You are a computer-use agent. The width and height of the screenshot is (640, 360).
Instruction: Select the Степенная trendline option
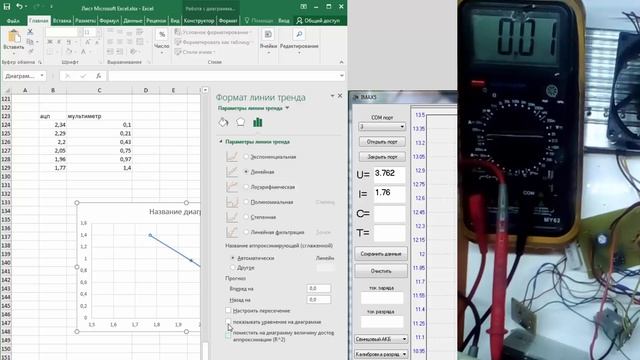coord(246,217)
